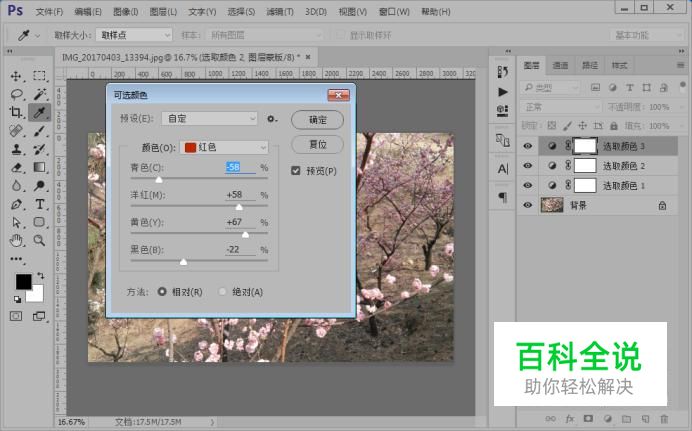Select the Eyedropper tool in toolbox
The image size is (692, 431).
39,112
